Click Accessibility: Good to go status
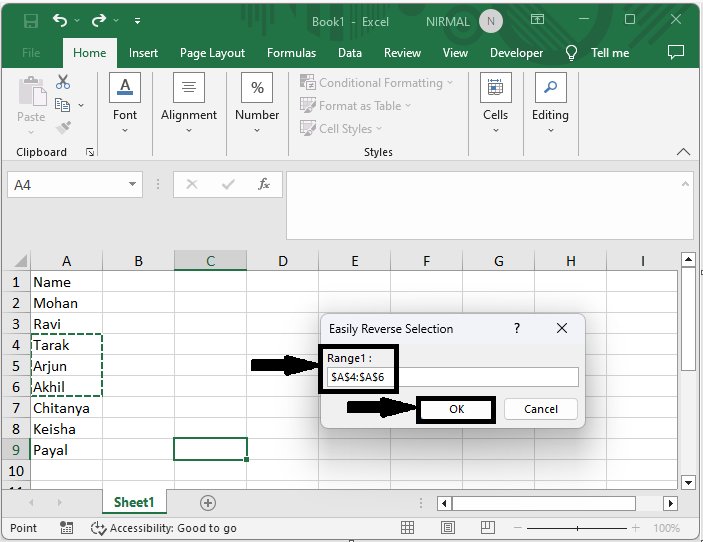703x542 pixels. (x=164, y=528)
